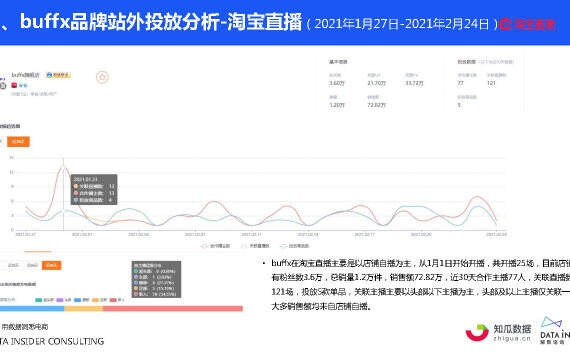Select the middle grey period tab beside orange one
This screenshot has width=570, height=360.
(32, 265)
